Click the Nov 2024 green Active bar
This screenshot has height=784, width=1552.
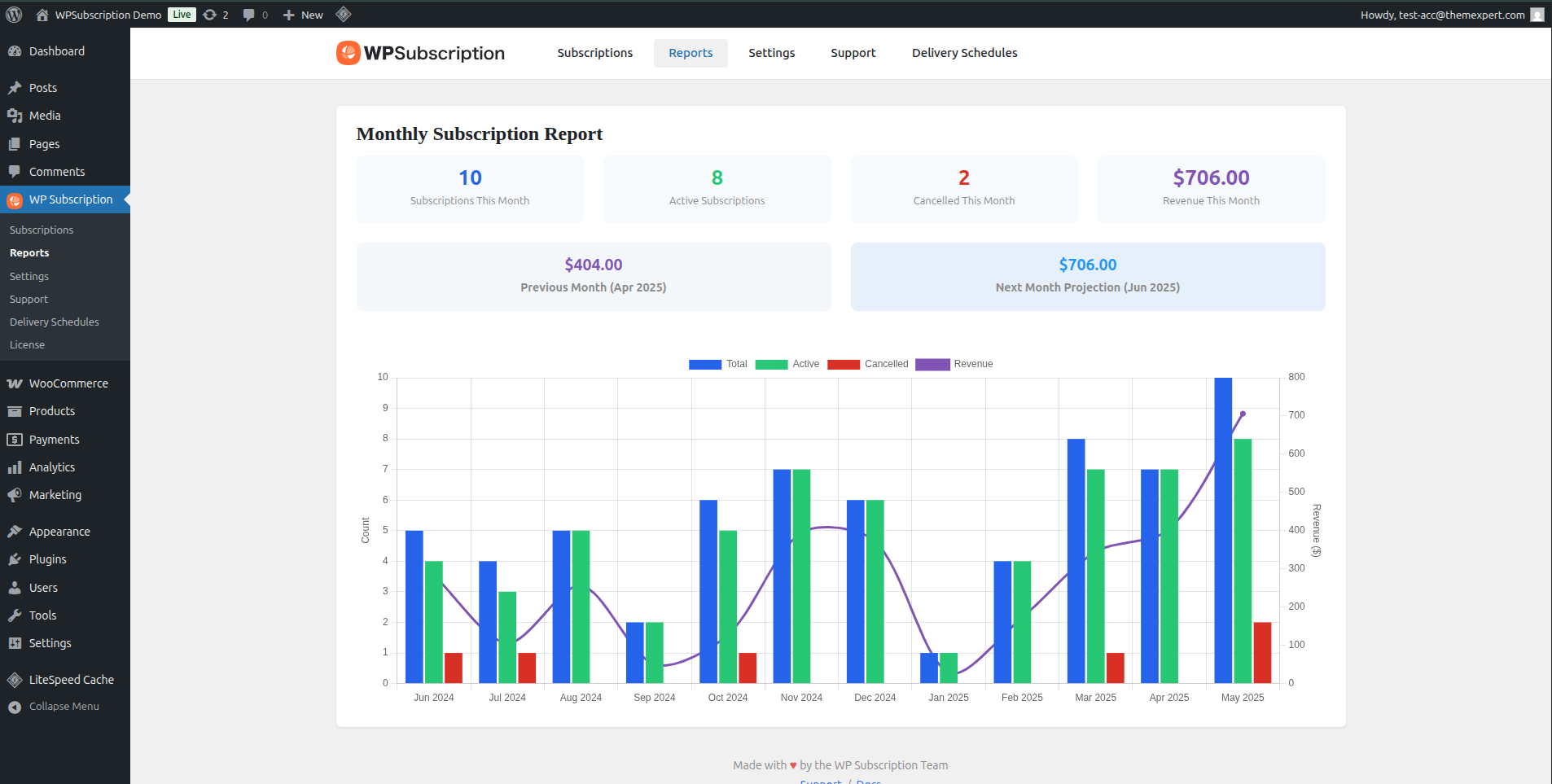coord(801,576)
